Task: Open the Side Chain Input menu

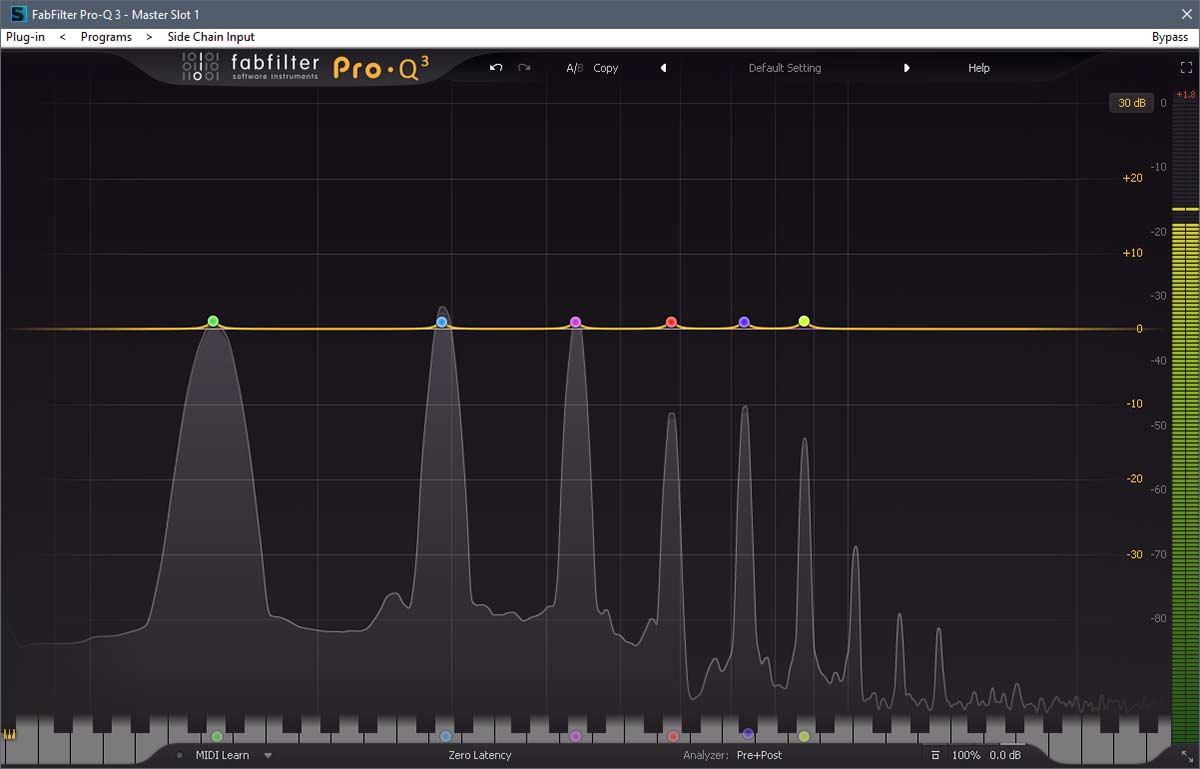Action: tap(211, 37)
